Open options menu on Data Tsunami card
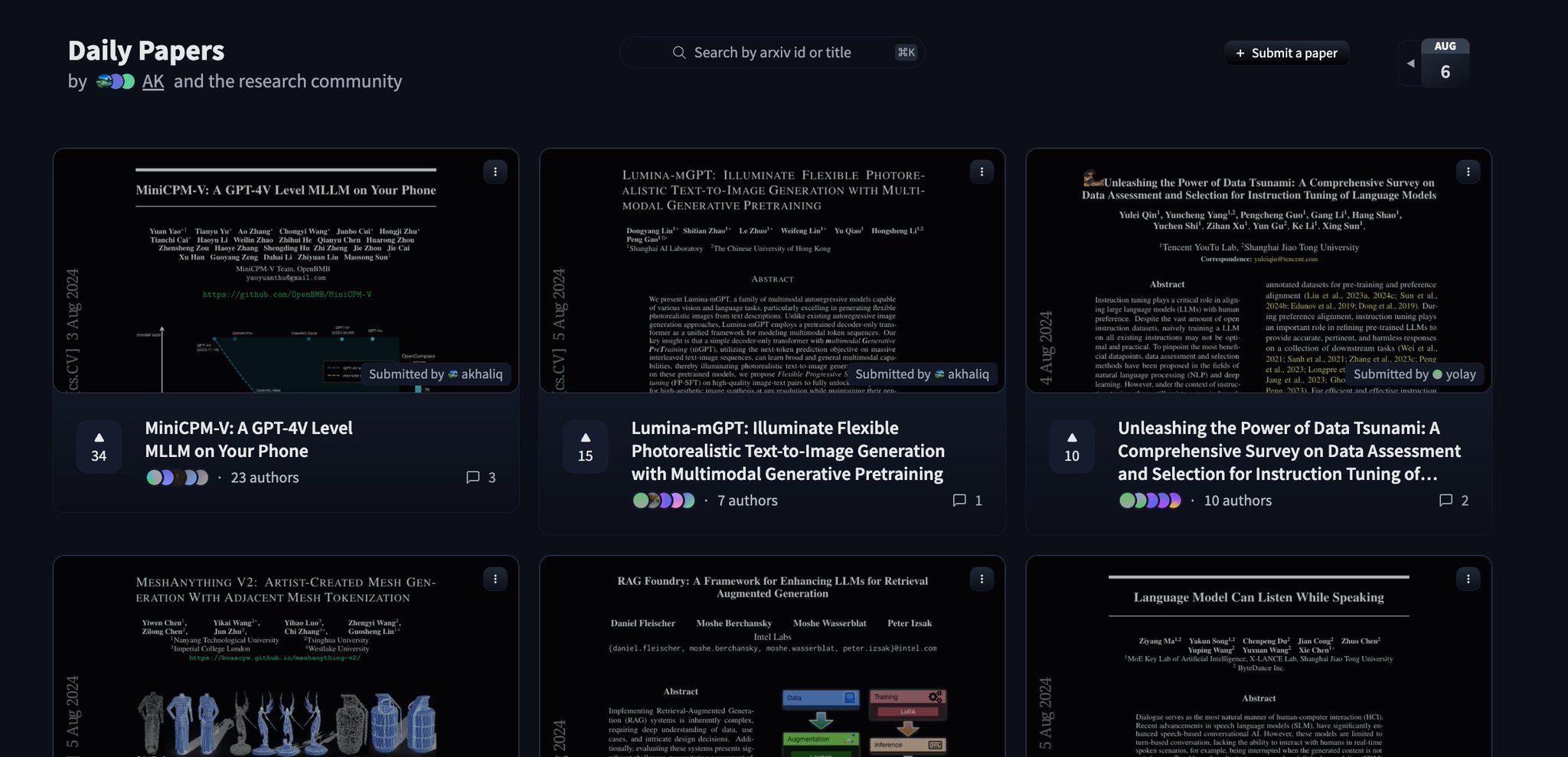 coord(1468,171)
